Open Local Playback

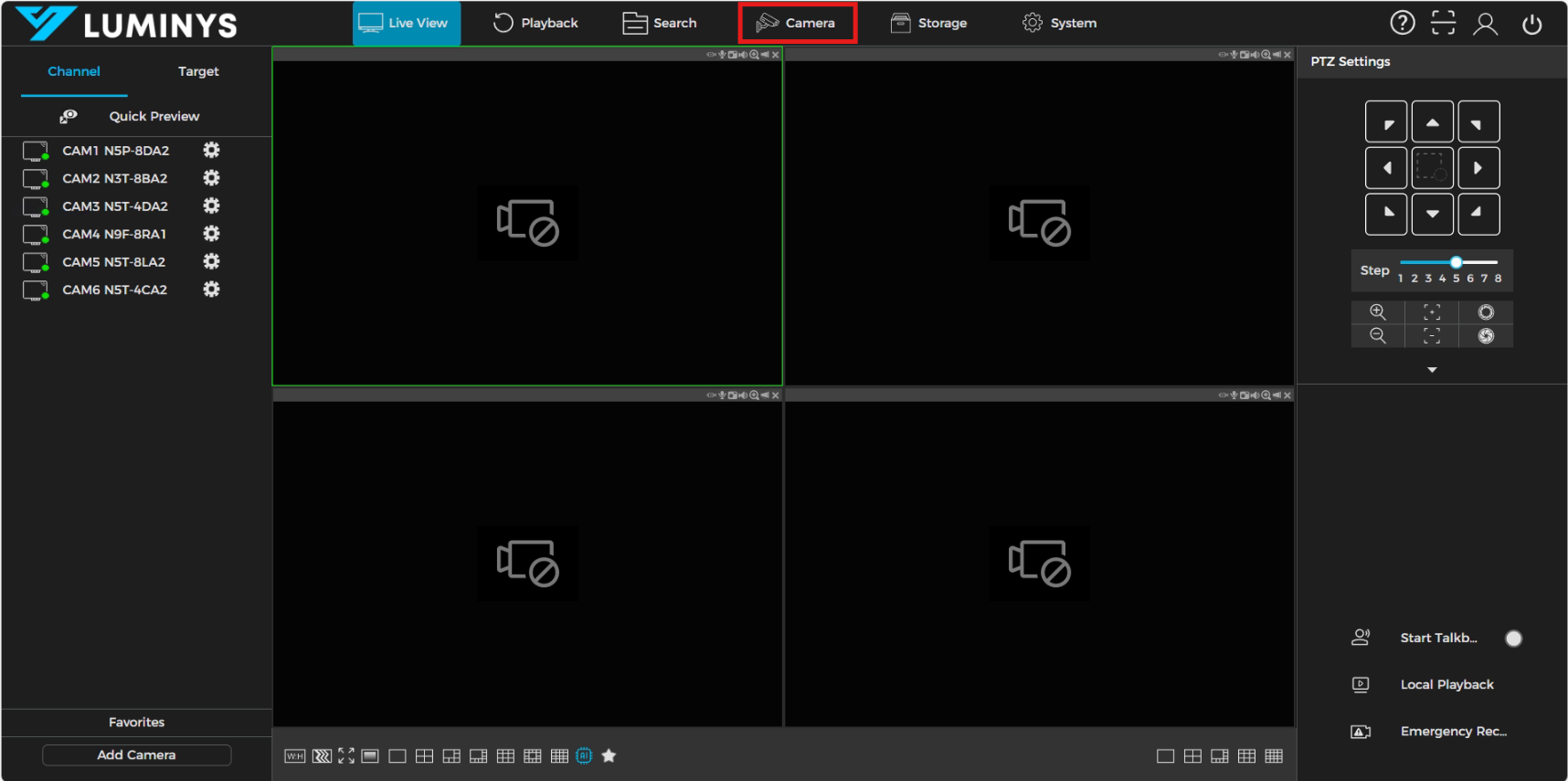1446,684
